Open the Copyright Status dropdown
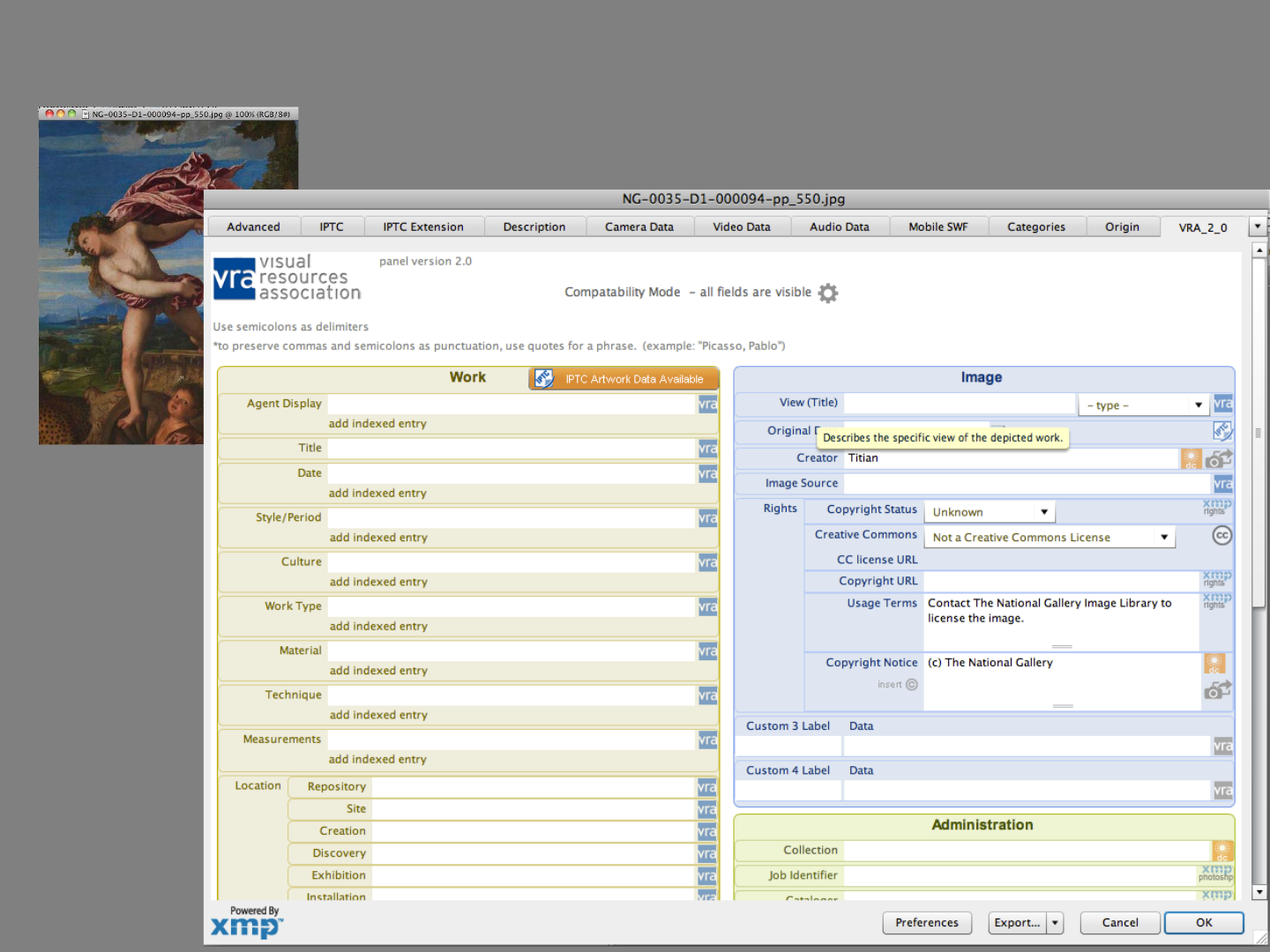 [990, 512]
